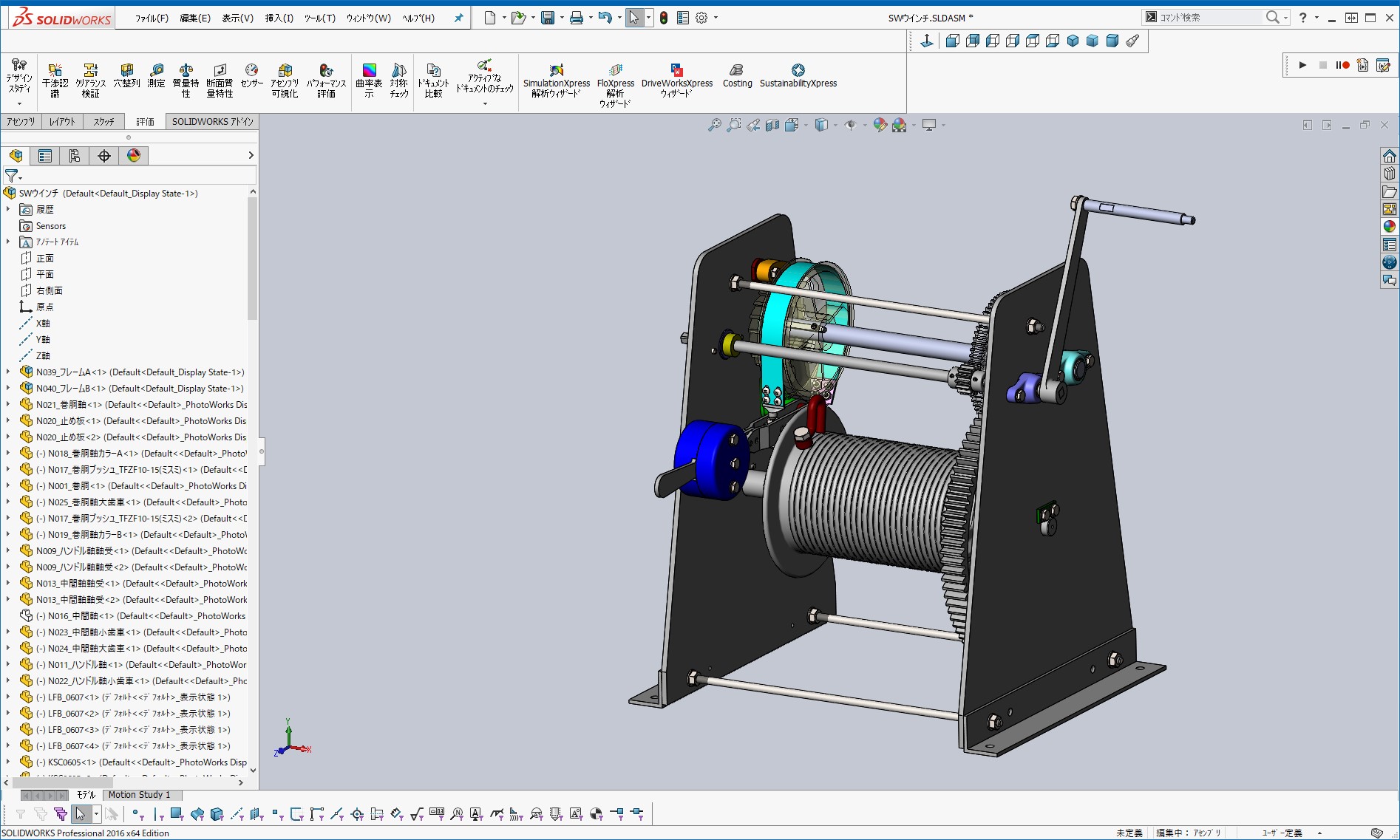Viewport: 1400px width, 840px height.
Task: Expand N040_フレームB<1> tree node
Action: click(8, 388)
